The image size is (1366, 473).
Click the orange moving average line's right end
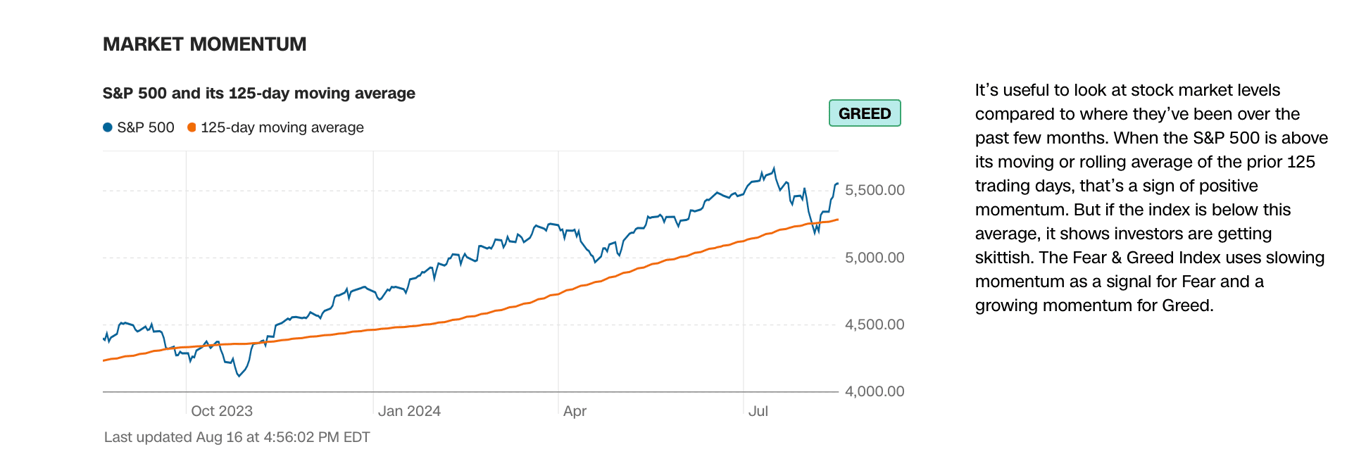[x=837, y=220]
